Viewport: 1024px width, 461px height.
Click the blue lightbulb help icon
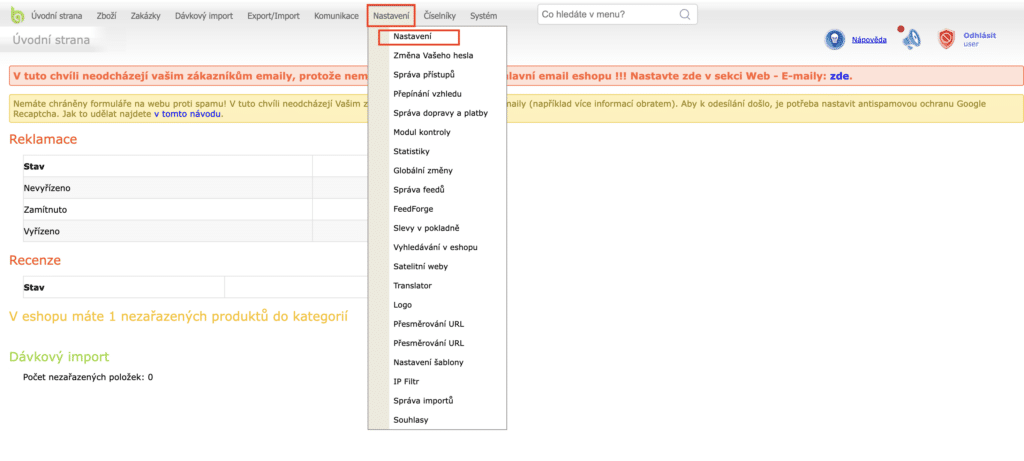[x=835, y=39]
